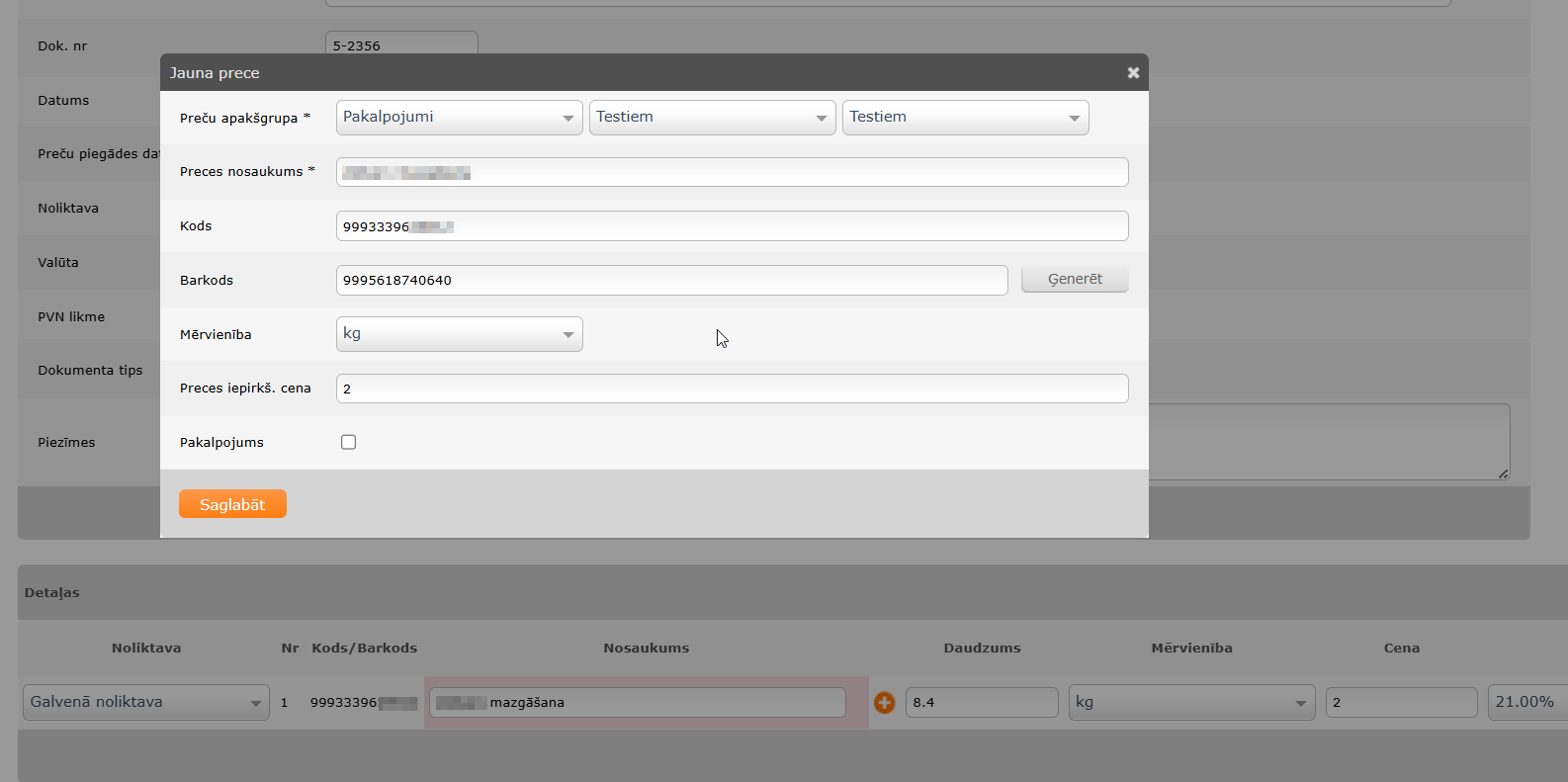This screenshot has height=782, width=1568.
Task: Click the Kods/Barkods column header
Action: pyautogui.click(x=365, y=649)
